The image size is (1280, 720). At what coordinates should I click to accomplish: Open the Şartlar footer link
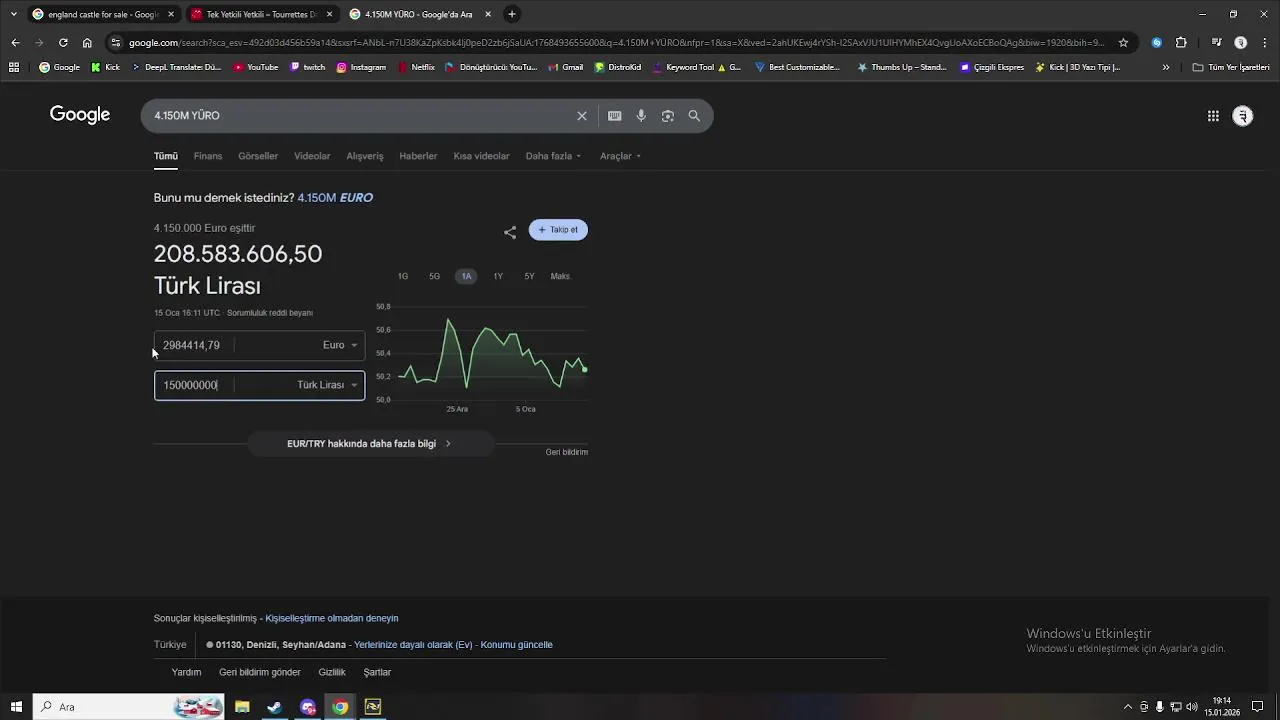pos(377,672)
